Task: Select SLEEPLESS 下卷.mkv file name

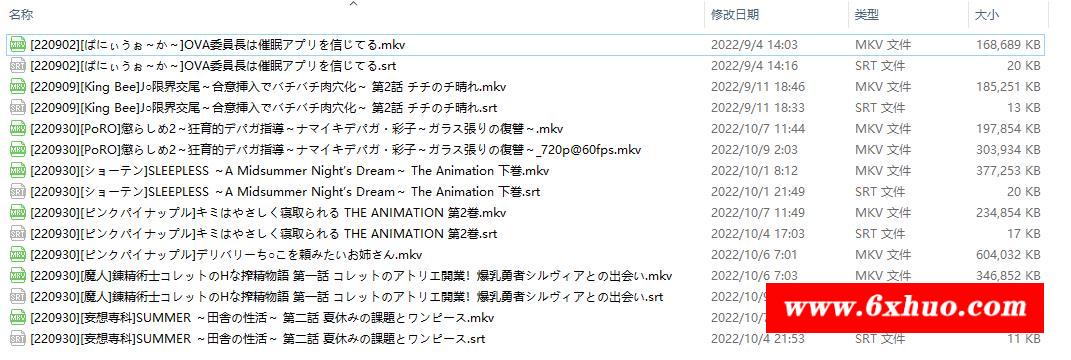Action: click(x=290, y=171)
